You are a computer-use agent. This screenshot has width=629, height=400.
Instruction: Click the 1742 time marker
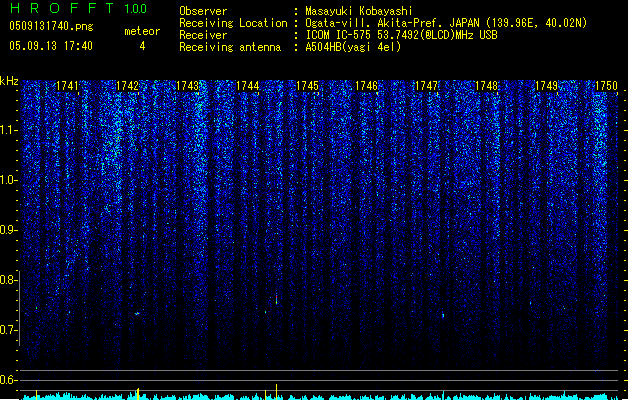(x=127, y=86)
